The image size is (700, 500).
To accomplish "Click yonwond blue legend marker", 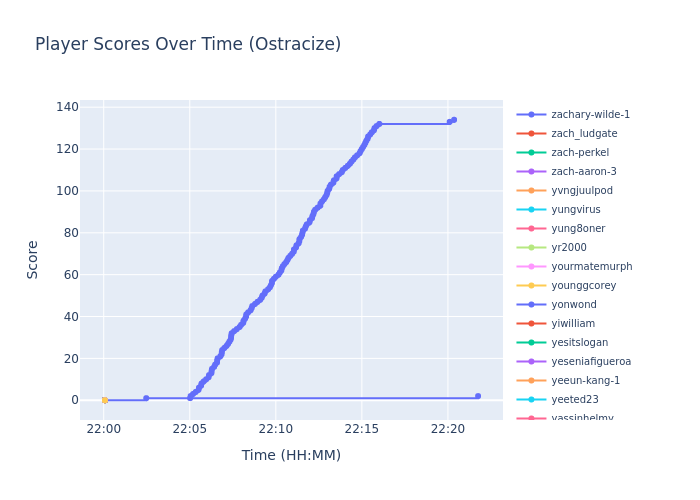I will 531,305.
